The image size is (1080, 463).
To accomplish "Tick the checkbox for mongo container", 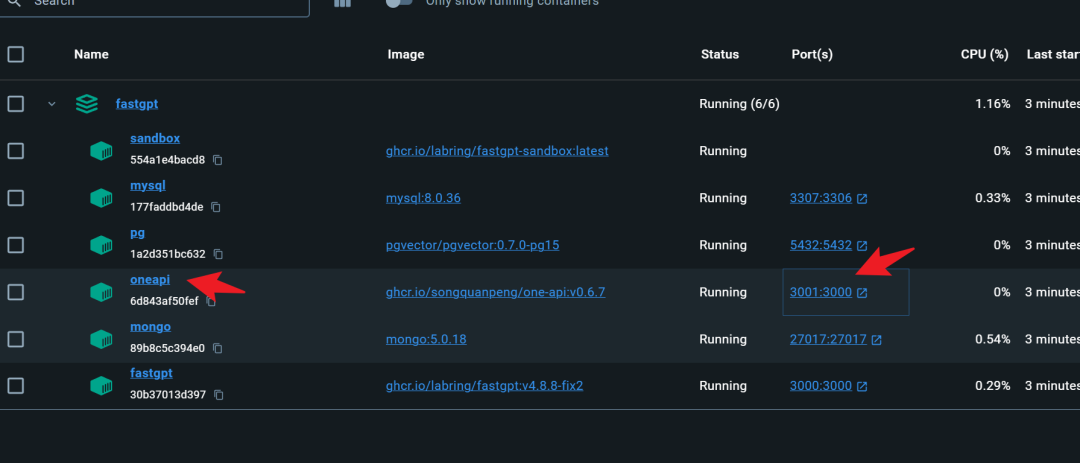I will pyautogui.click(x=16, y=339).
